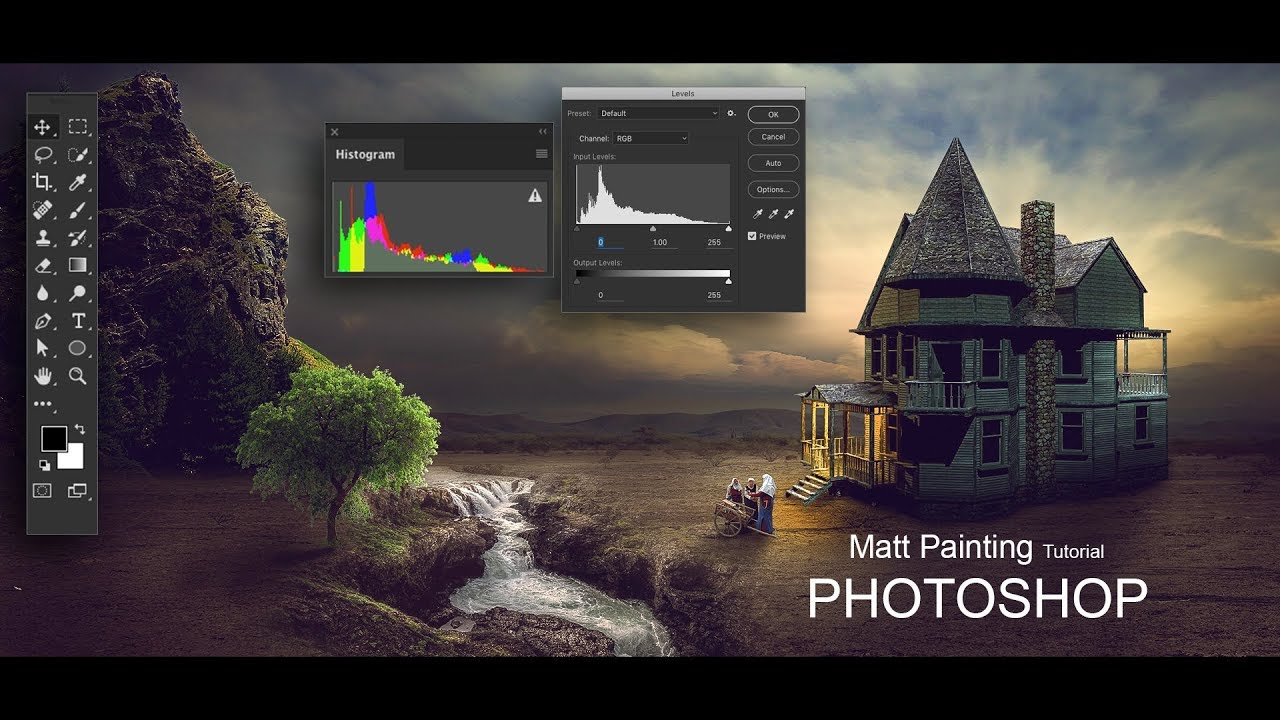The width and height of the screenshot is (1280, 720).
Task: Select the History Brush tool
Action: tap(77, 238)
